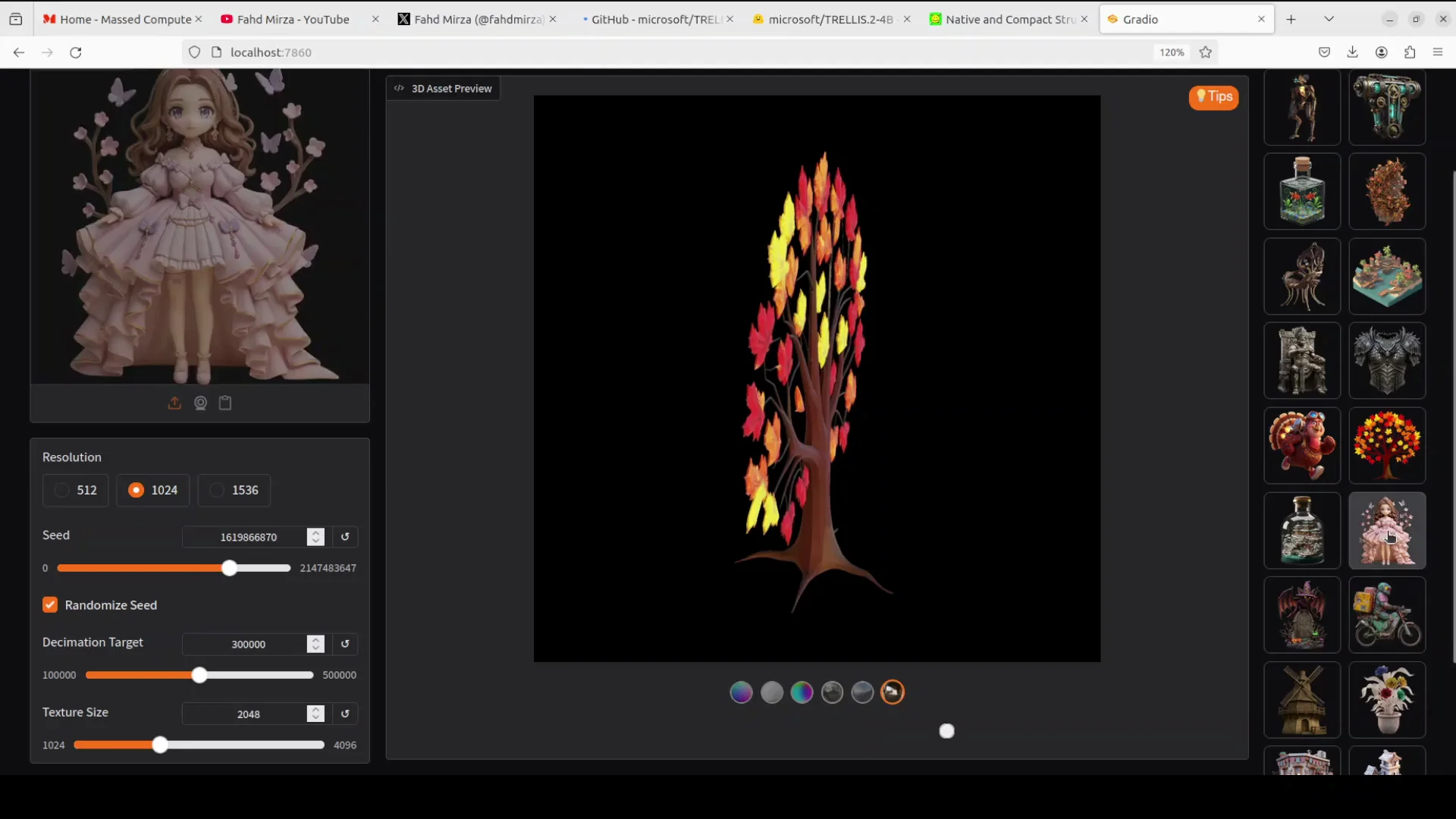This screenshot has width=1456, height=819.
Task: Select the plain gray sphere render mode
Action: 771,692
